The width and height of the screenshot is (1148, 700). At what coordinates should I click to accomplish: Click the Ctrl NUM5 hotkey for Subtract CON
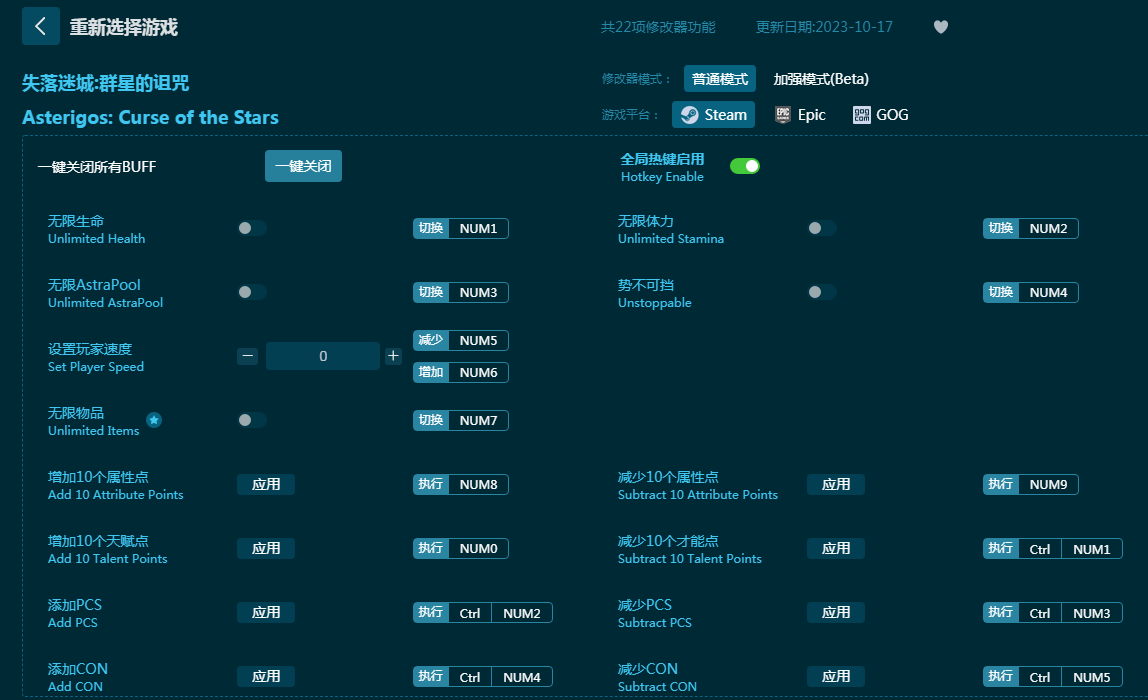click(1053, 677)
